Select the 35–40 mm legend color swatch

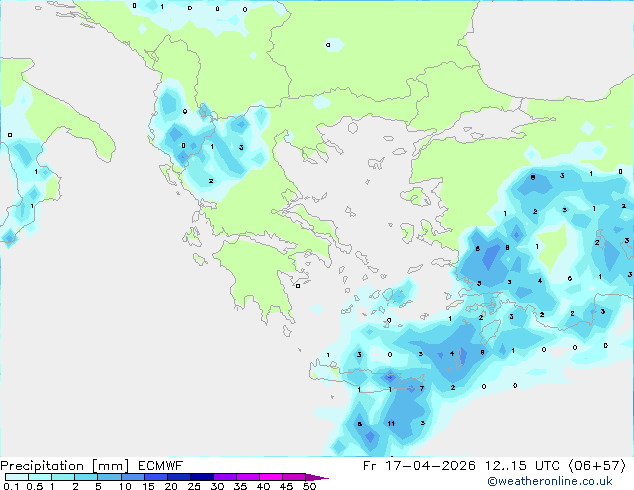coord(247,477)
